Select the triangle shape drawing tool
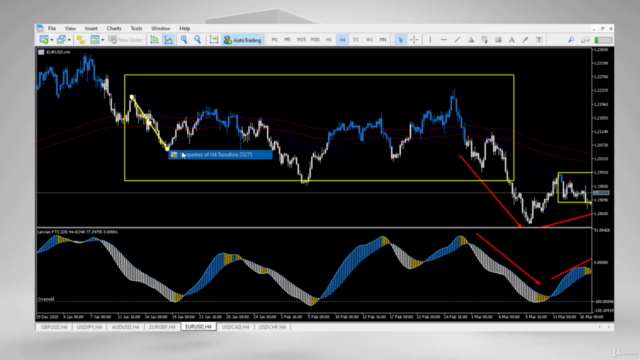Image resolution: width=640 pixels, height=360 pixels. pos(471,40)
